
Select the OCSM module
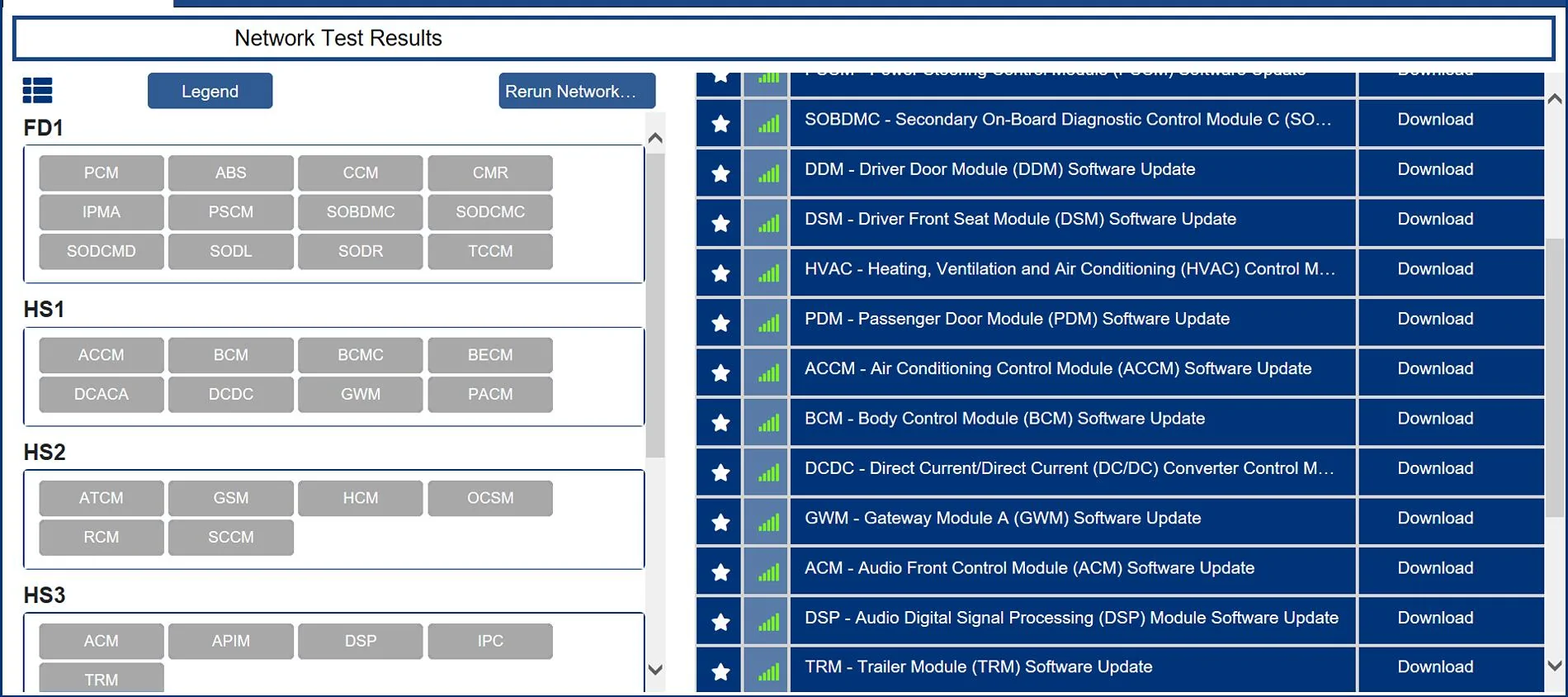pos(490,498)
